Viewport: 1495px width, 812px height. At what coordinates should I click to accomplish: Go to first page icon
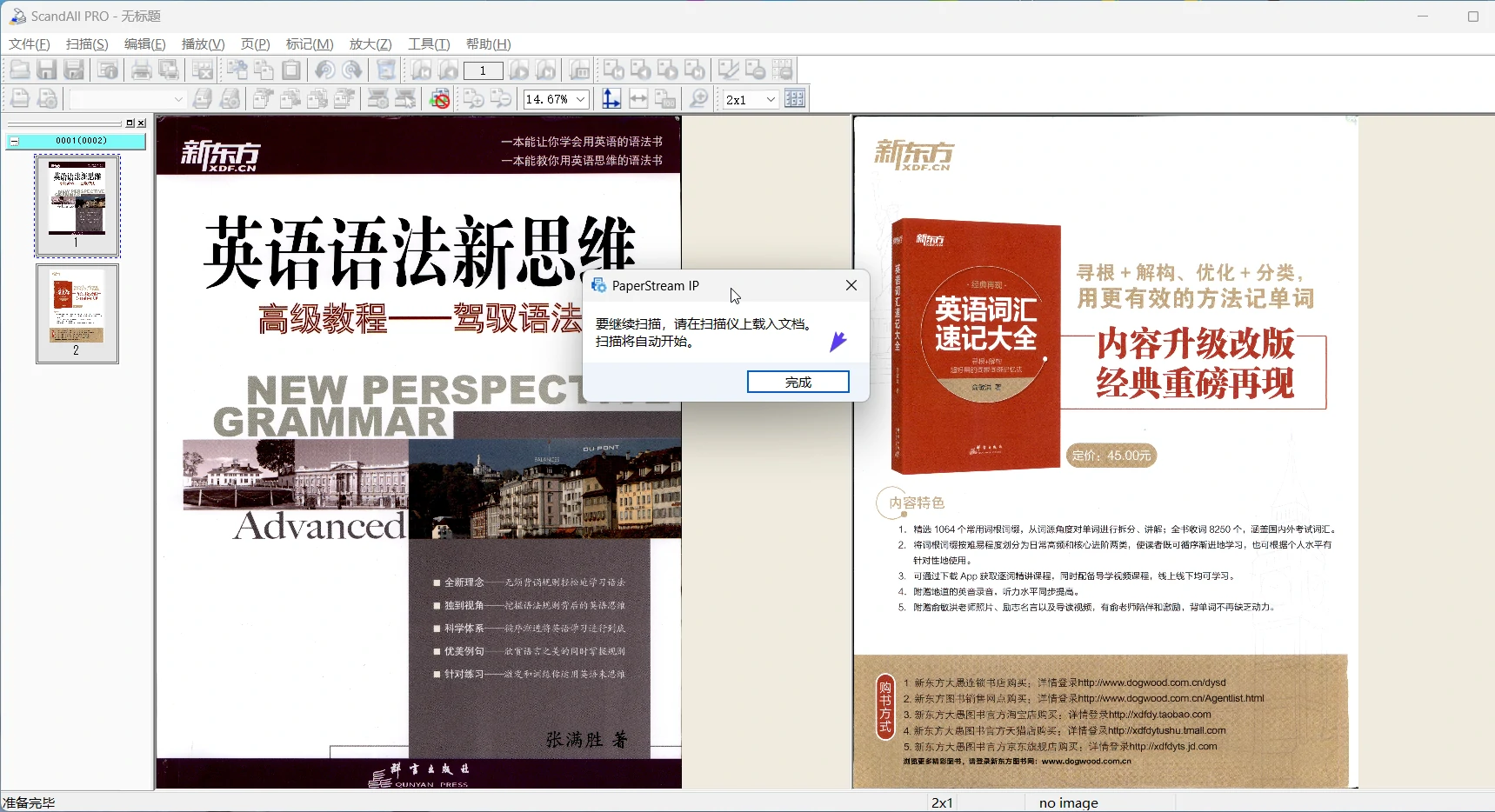click(x=421, y=70)
